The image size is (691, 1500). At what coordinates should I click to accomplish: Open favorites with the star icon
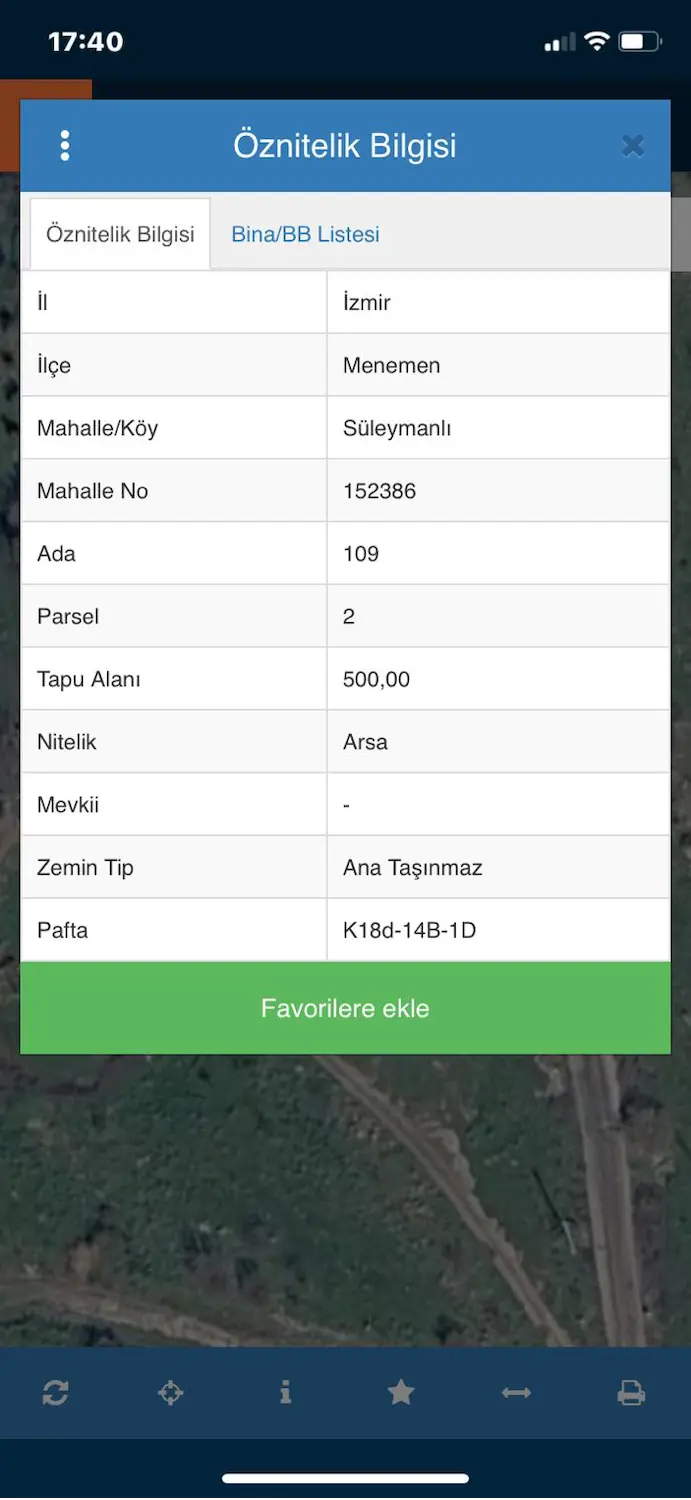(x=401, y=1392)
